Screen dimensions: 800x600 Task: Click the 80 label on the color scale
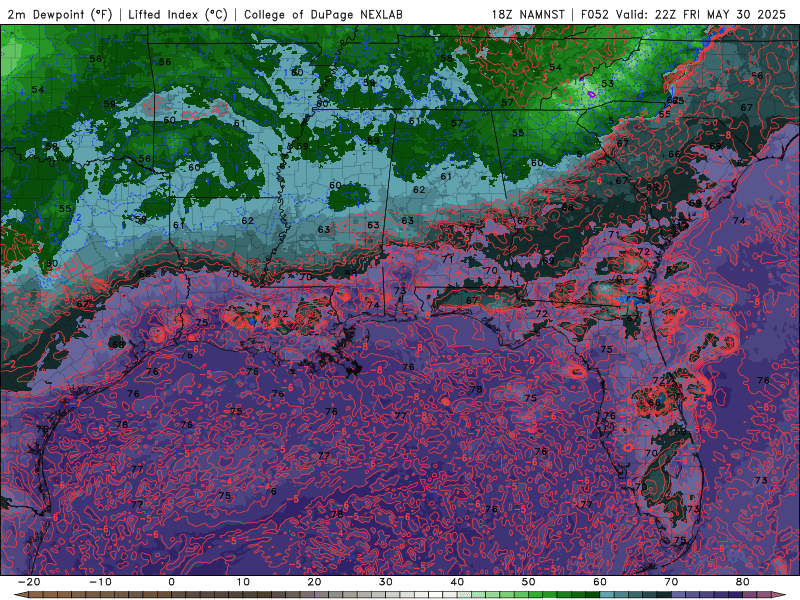(743, 582)
